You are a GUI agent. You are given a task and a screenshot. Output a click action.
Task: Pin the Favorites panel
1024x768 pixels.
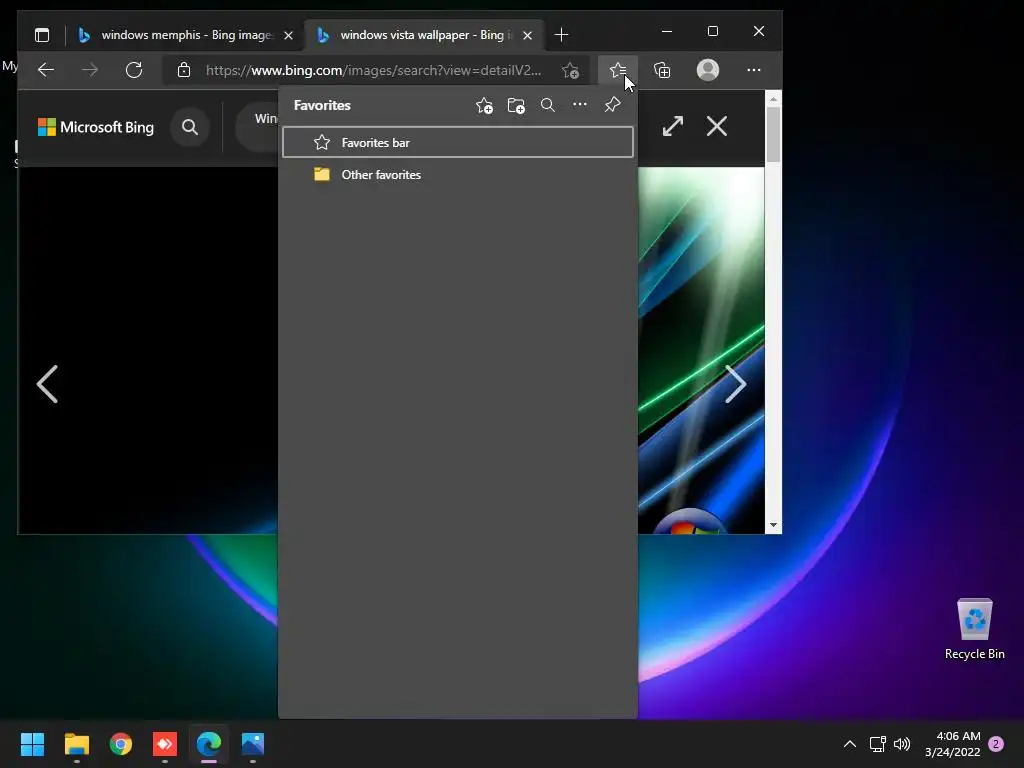(612, 104)
